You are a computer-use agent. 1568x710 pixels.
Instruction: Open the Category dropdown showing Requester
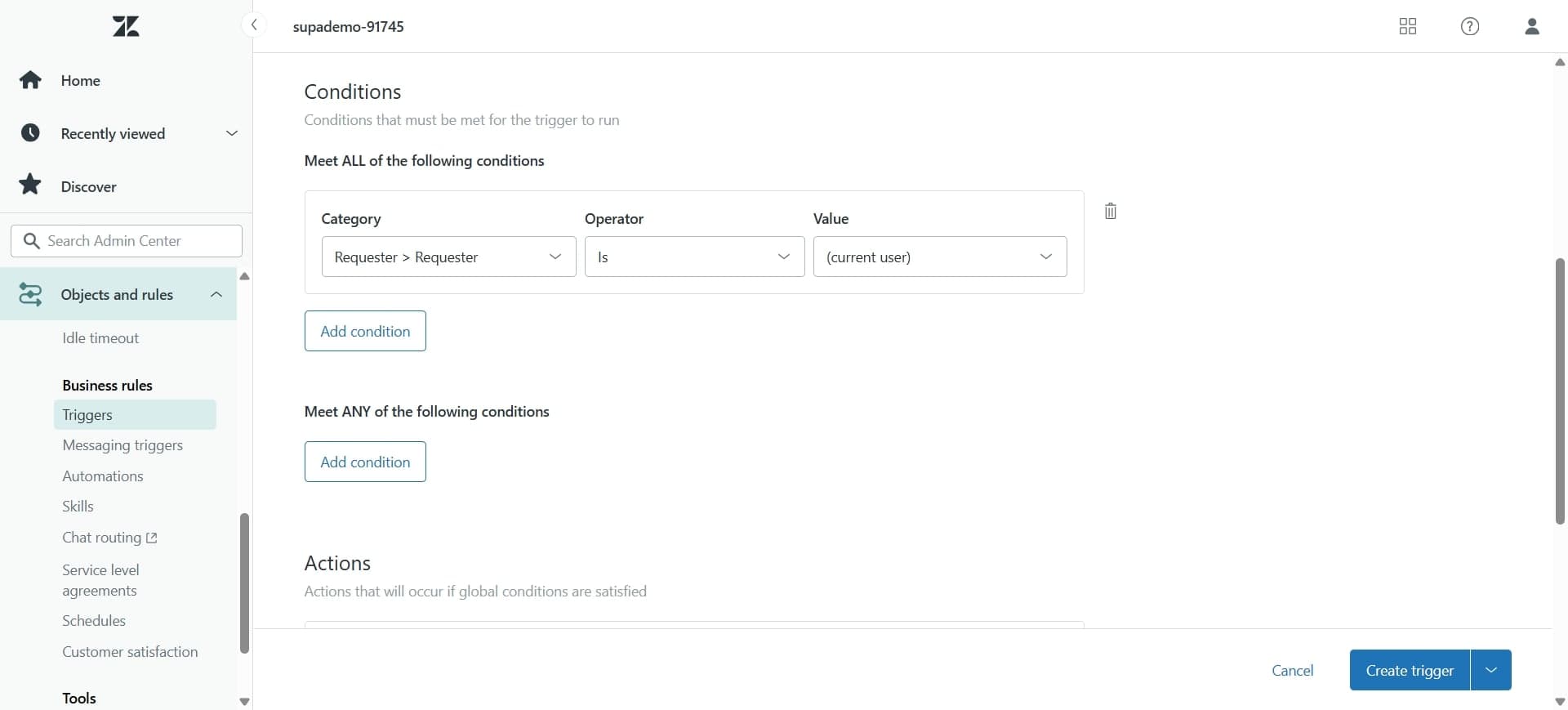pyautogui.click(x=448, y=257)
